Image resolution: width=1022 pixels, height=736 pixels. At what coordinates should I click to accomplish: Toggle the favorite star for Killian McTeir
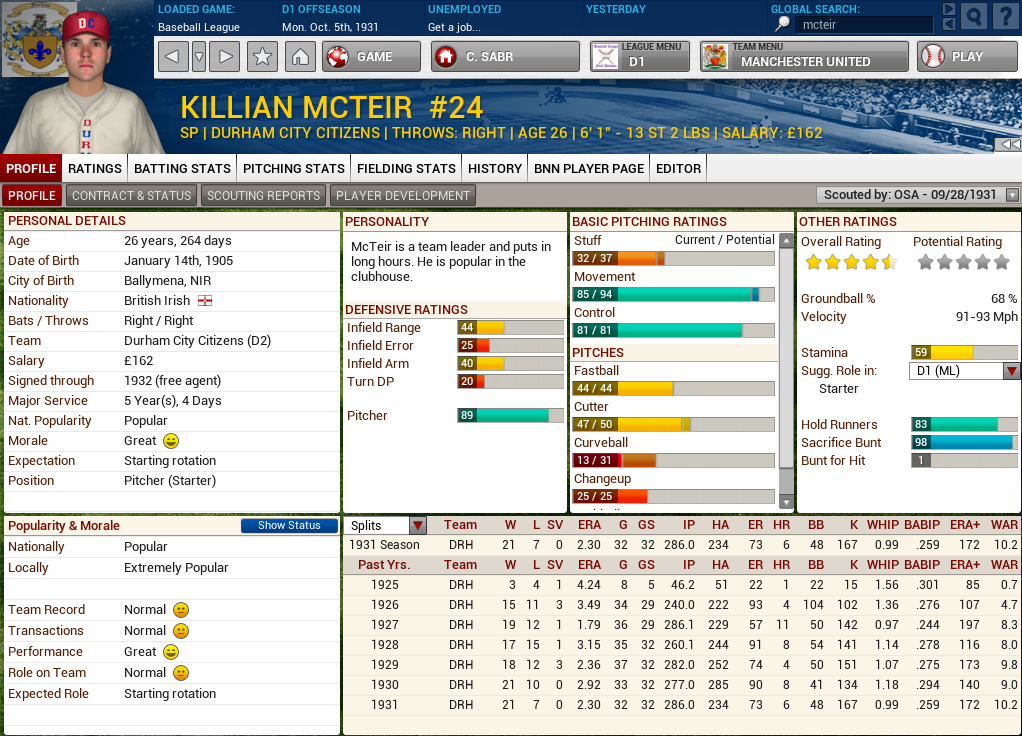[262, 57]
